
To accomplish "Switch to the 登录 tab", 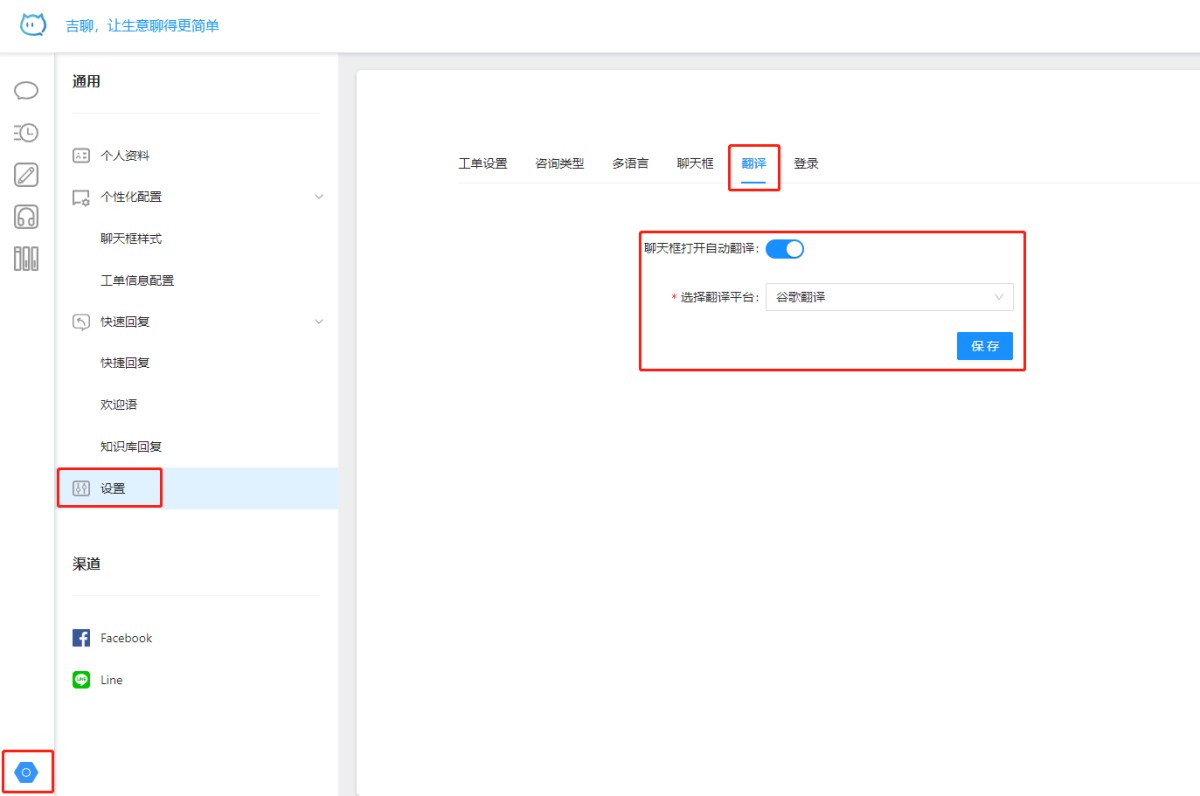I will click(806, 164).
